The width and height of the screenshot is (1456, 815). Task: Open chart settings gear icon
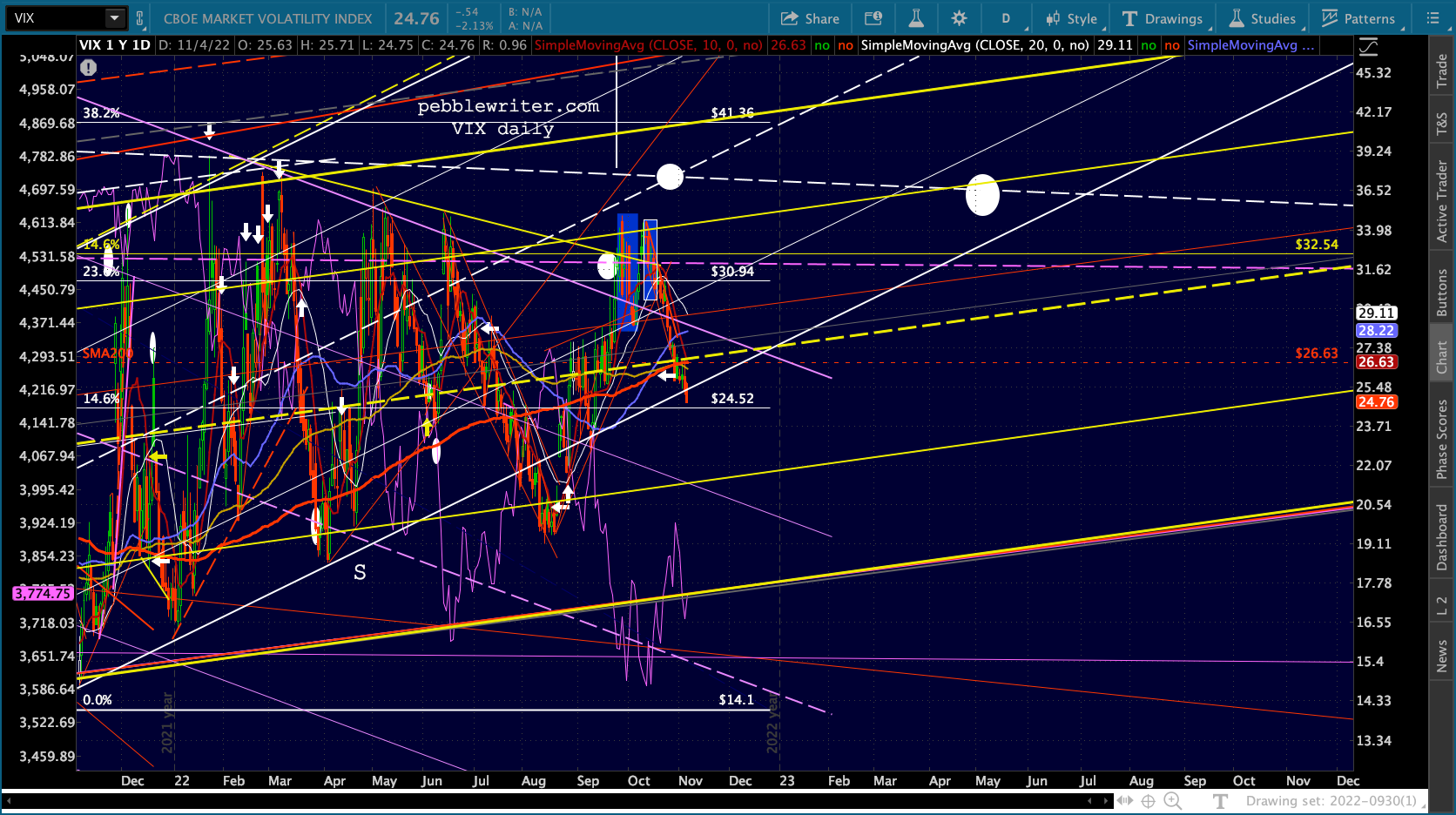pos(959,18)
